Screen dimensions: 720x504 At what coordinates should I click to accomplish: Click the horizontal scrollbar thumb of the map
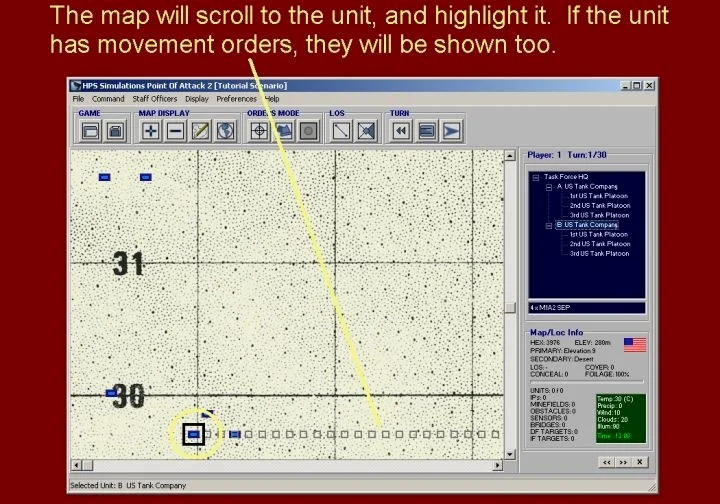pos(87,465)
